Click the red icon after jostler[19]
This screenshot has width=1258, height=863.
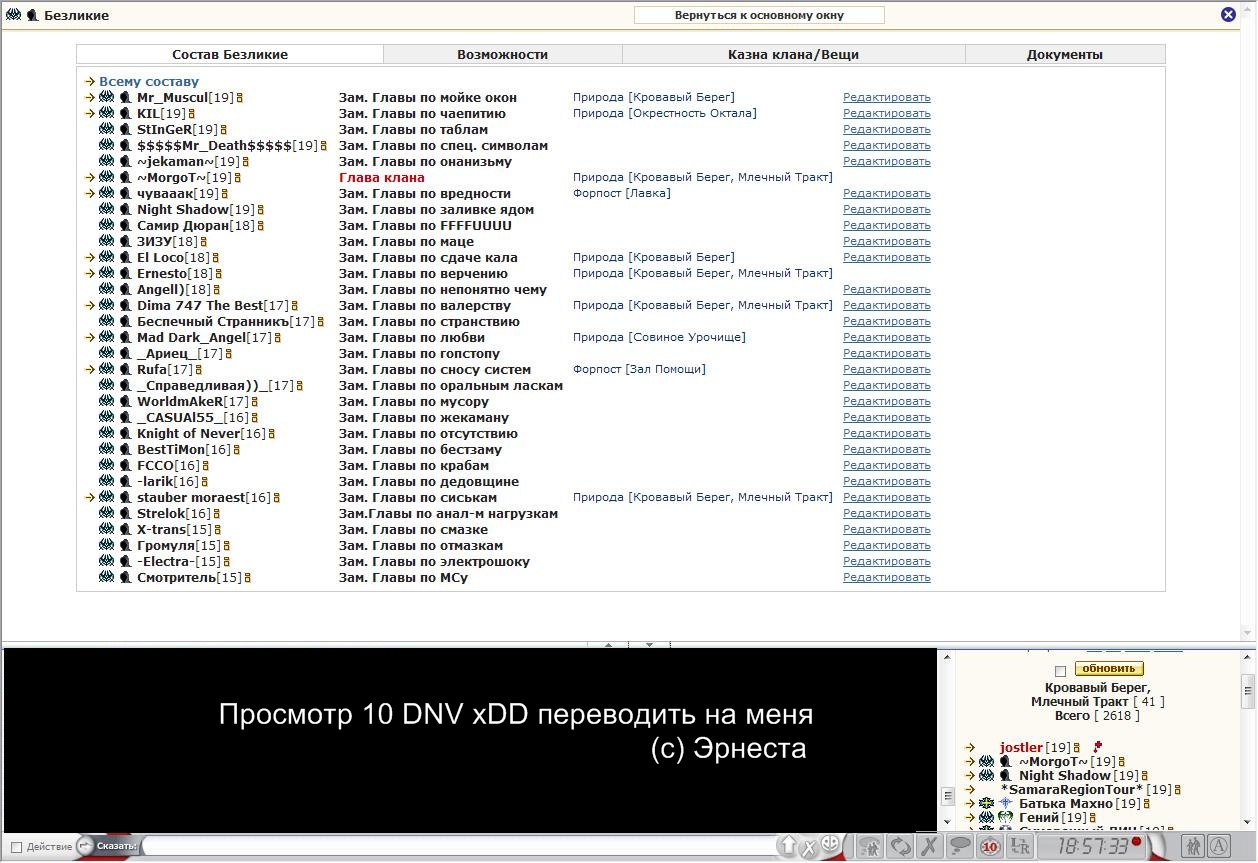point(1098,747)
